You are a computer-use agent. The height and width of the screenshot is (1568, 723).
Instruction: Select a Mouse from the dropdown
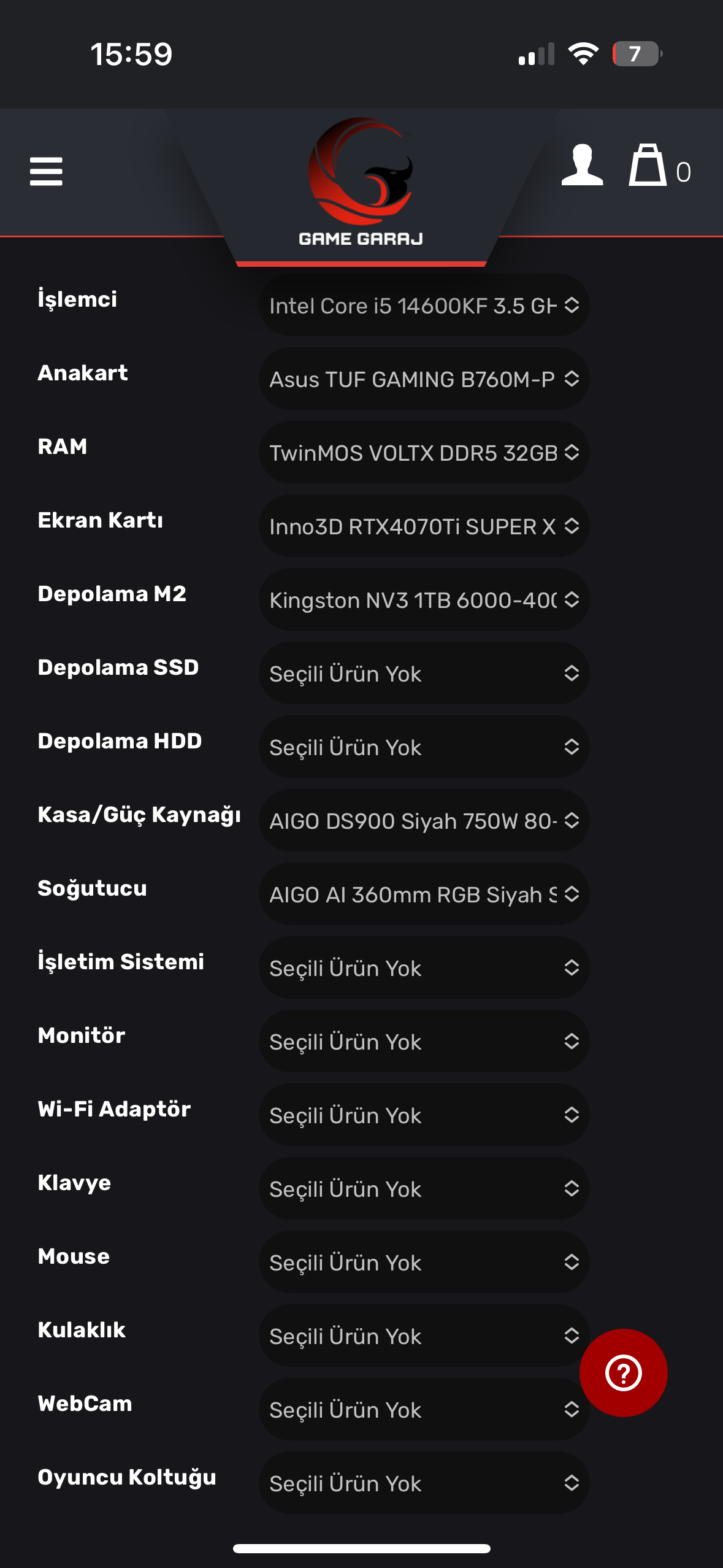[x=424, y=1262]
